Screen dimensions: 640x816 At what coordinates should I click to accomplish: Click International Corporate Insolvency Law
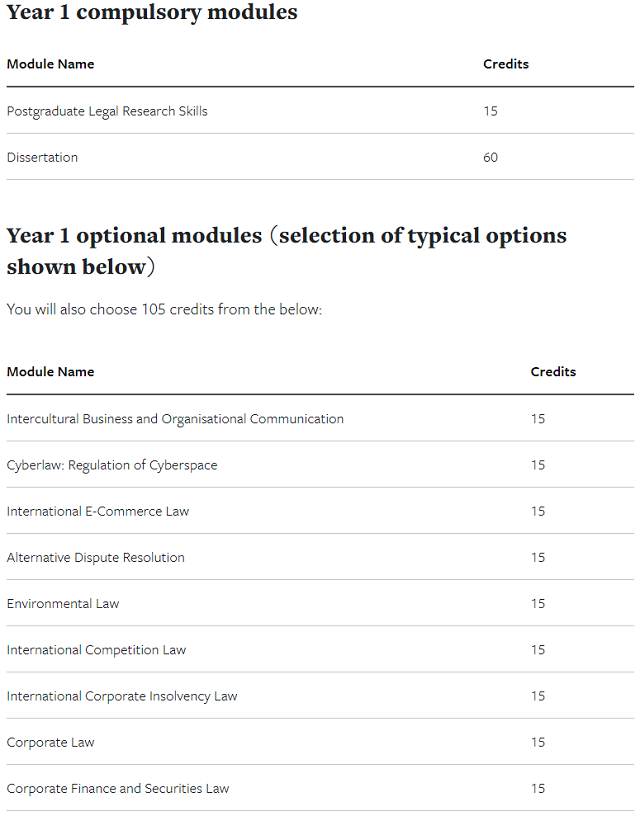click(122, 696)
